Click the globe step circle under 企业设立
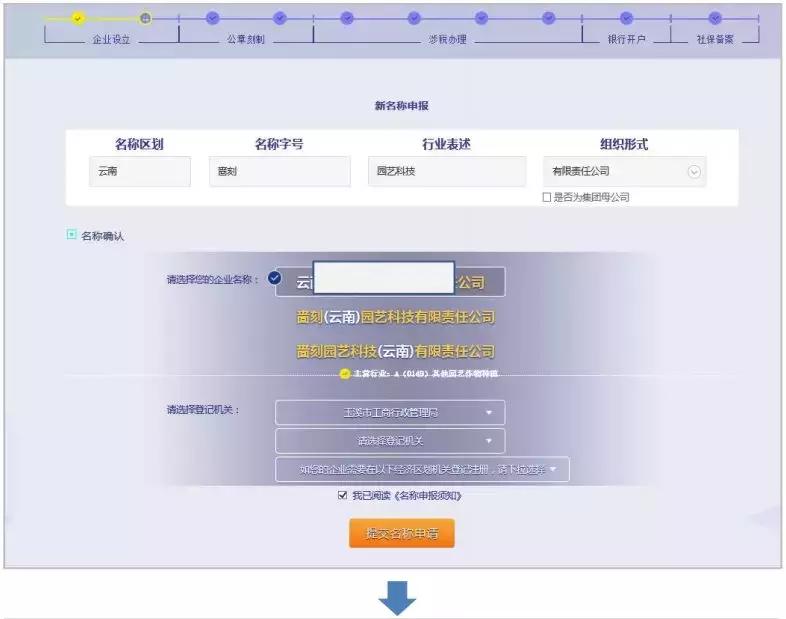 coord(145,19)
